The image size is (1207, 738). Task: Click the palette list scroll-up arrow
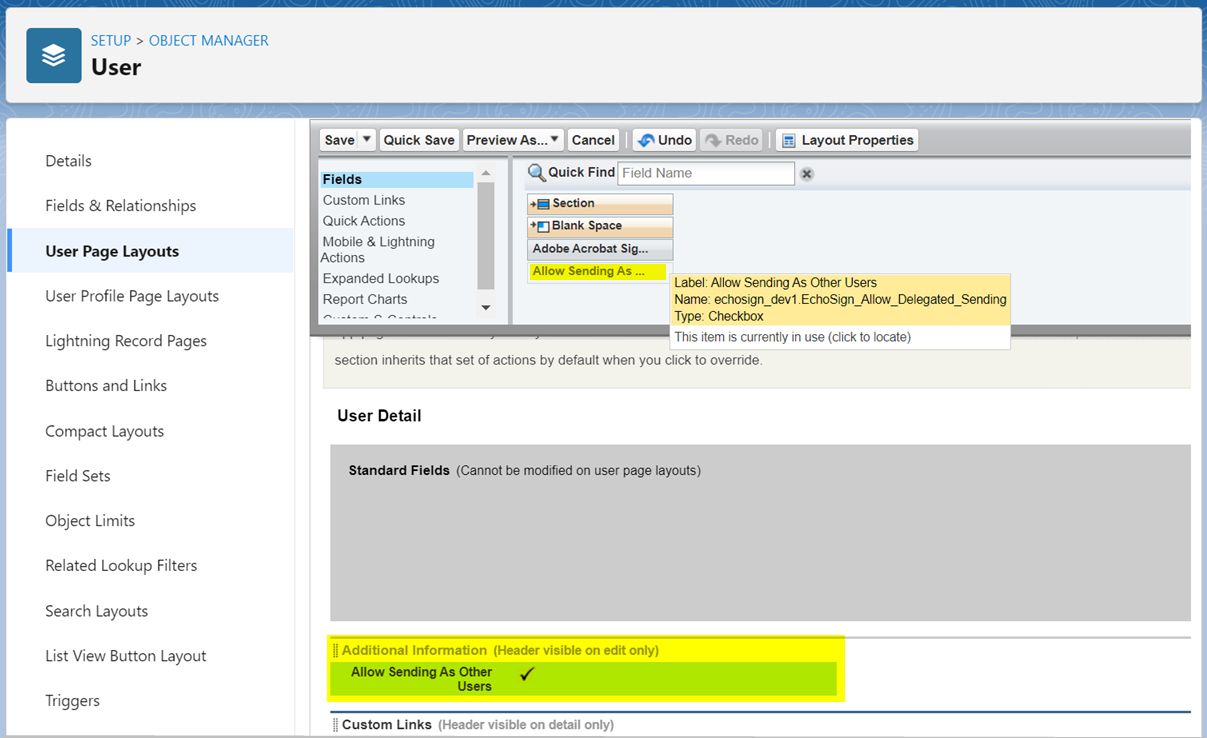(x=486, y=174)
